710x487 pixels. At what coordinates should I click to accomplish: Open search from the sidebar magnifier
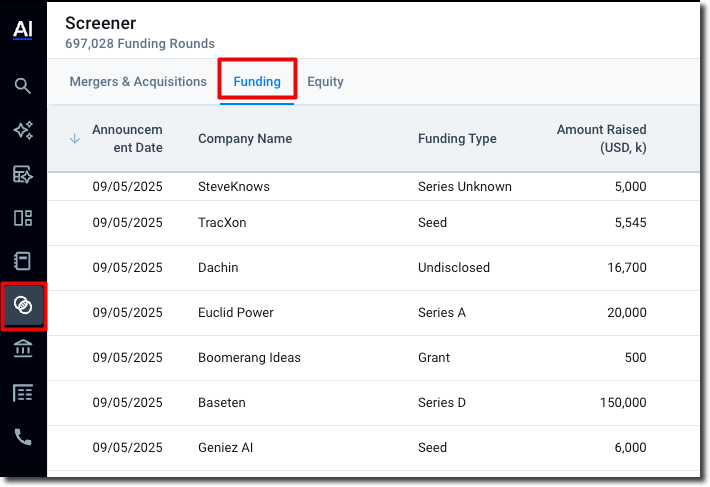23,85
